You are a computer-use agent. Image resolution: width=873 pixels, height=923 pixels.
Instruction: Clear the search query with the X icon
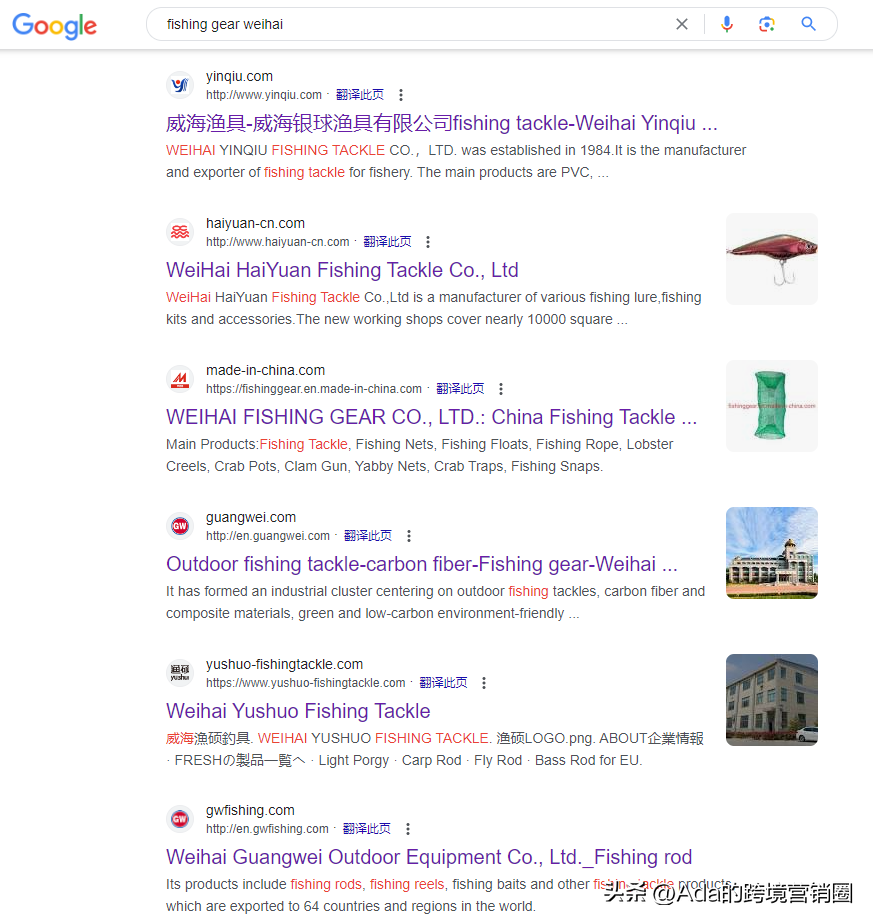[x=682, y=24]
